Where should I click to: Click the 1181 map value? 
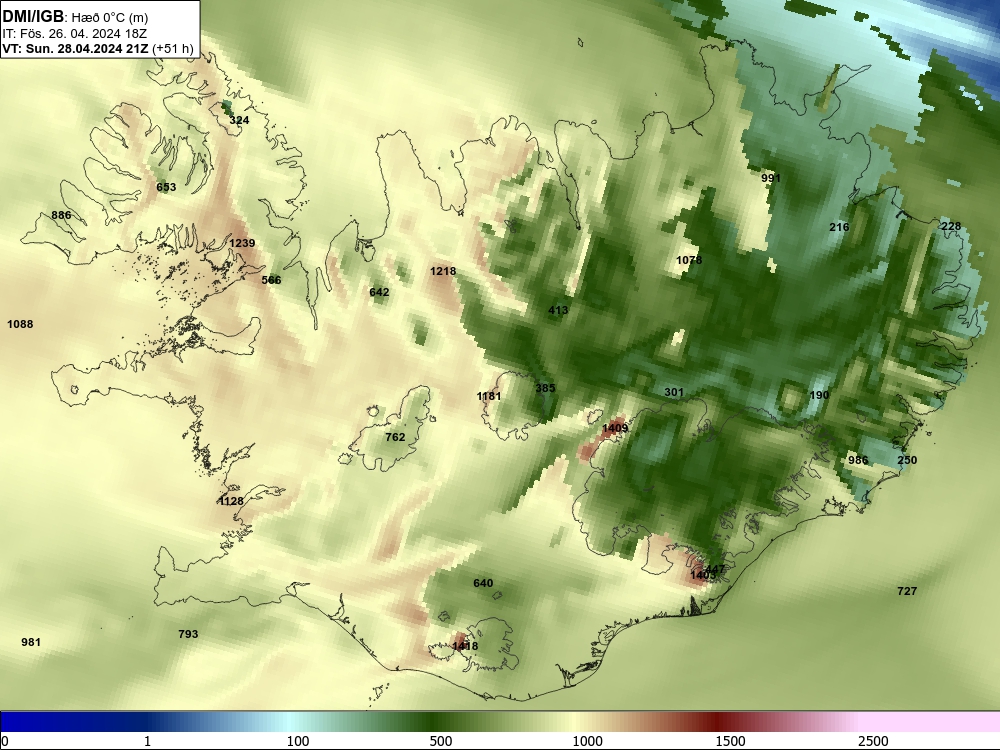click(489, 396)
